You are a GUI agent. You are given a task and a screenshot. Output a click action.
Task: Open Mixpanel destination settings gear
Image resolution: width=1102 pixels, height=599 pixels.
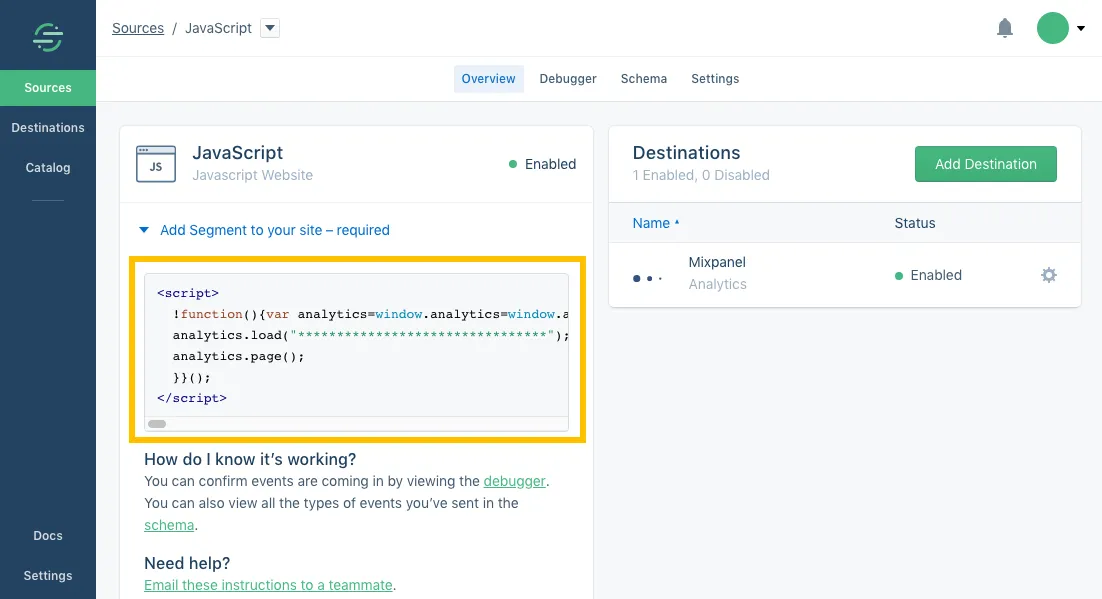(x=1049, y=275)
